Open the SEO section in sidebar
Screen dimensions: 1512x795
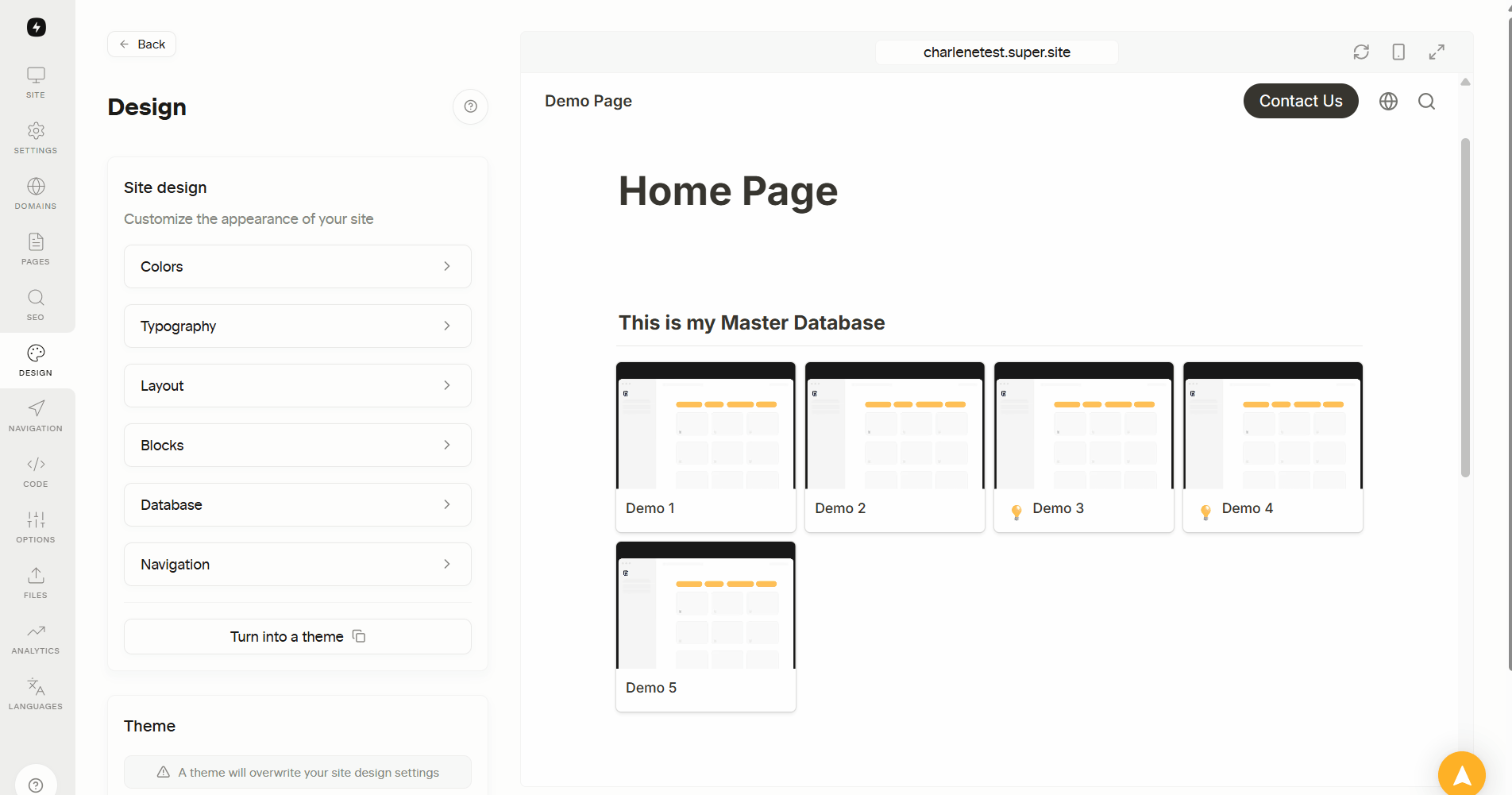click(x=36, y=305)
